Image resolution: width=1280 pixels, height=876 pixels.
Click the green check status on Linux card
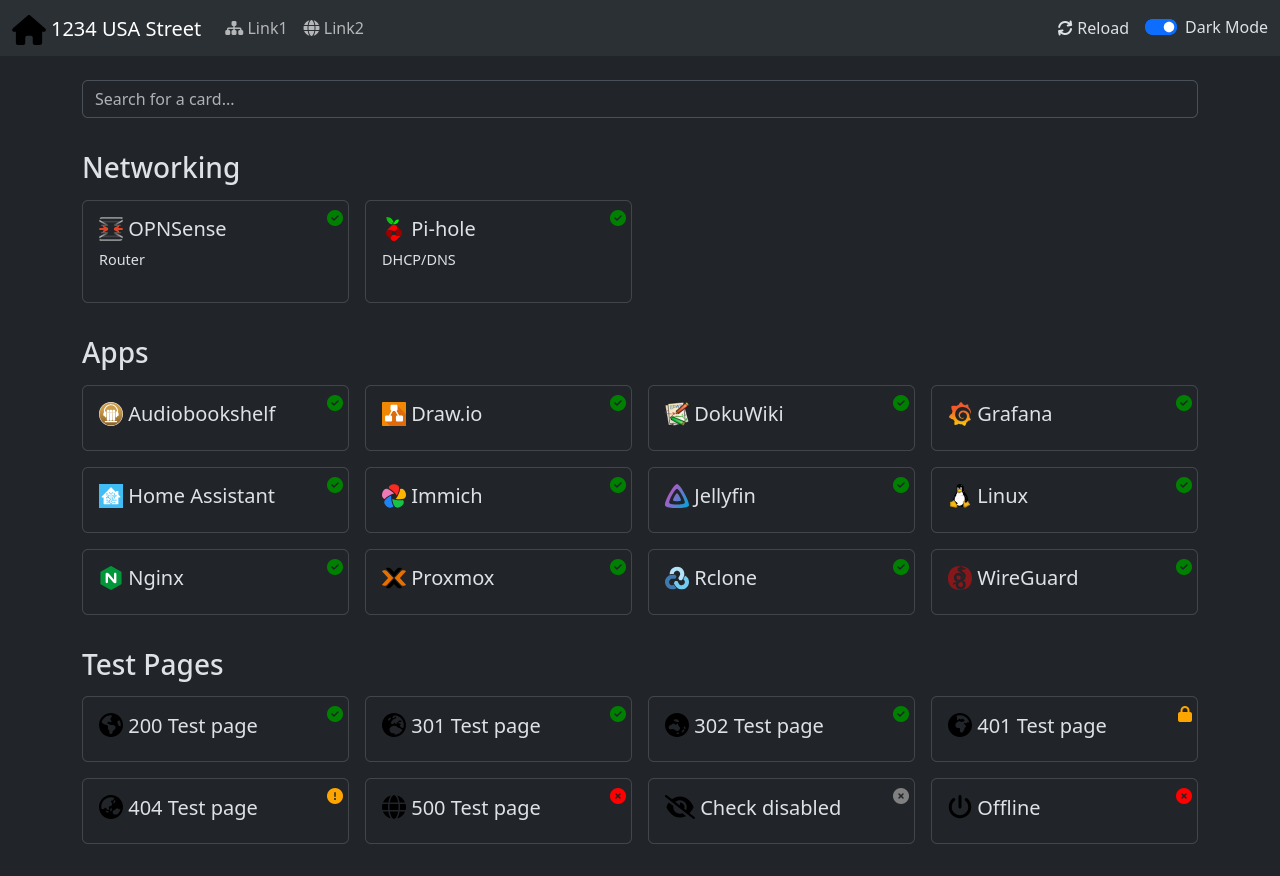(x=1184, y=485)
